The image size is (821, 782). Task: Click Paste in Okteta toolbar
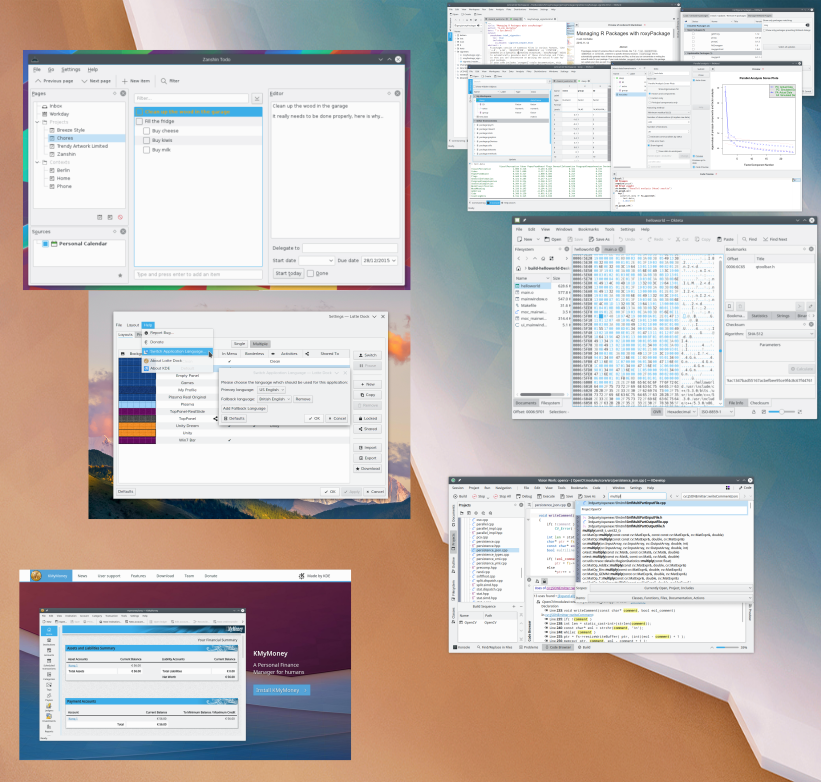(725, 239)
